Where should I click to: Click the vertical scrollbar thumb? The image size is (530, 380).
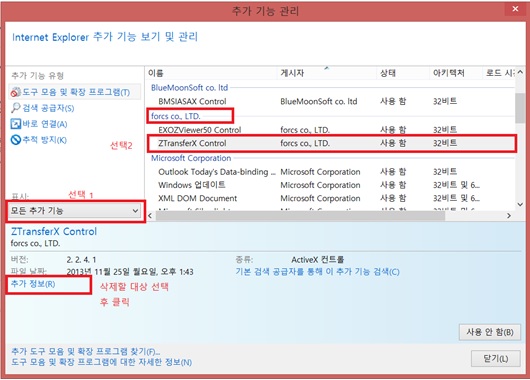520,108
